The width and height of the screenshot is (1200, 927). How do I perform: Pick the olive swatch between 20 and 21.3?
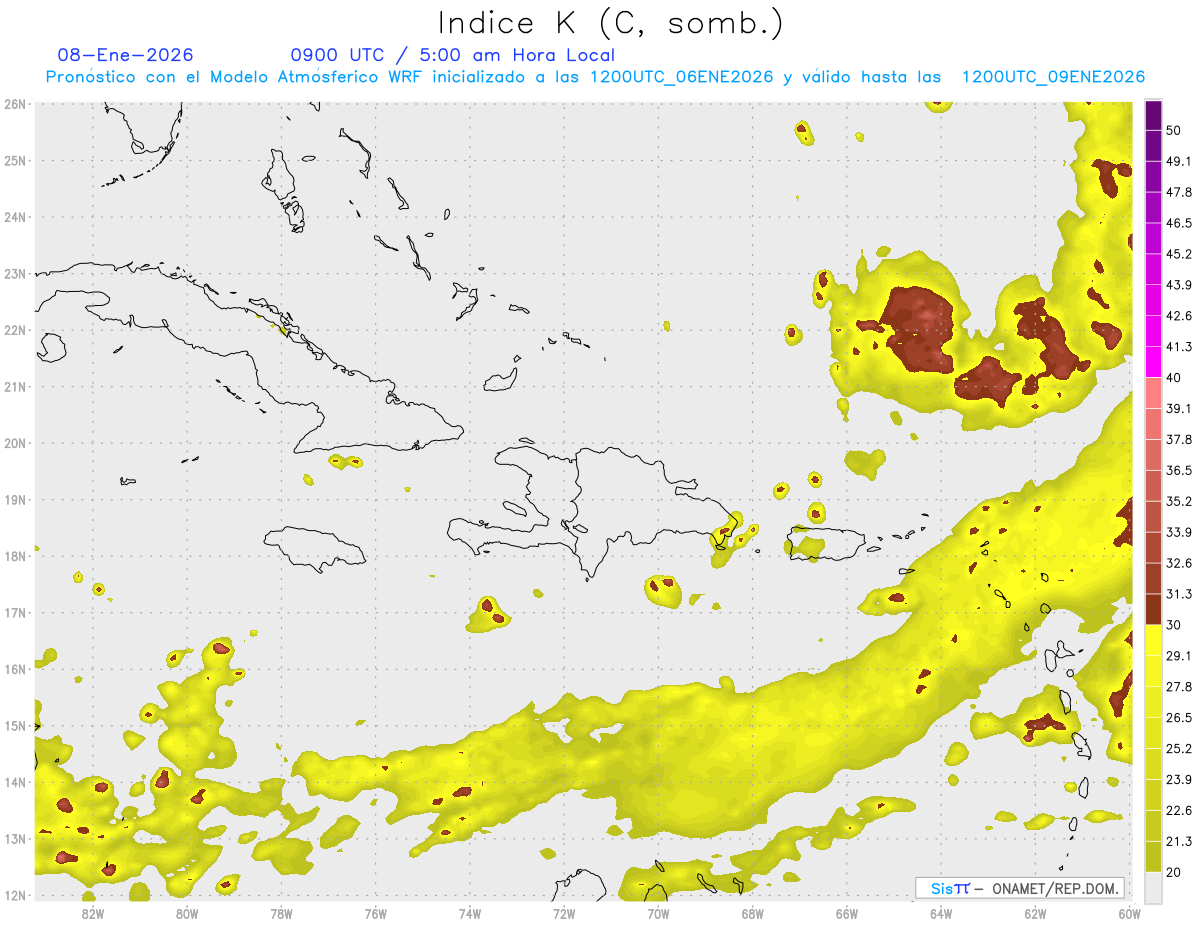pyautogui.click(x=1154, y=856)
